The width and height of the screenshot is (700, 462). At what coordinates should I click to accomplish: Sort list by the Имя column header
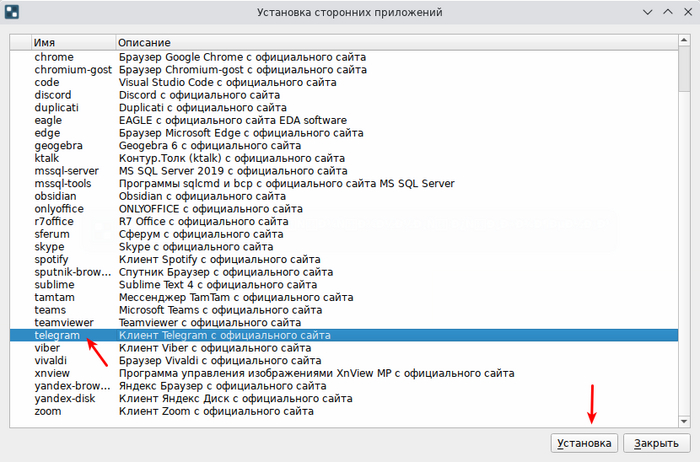74,42
